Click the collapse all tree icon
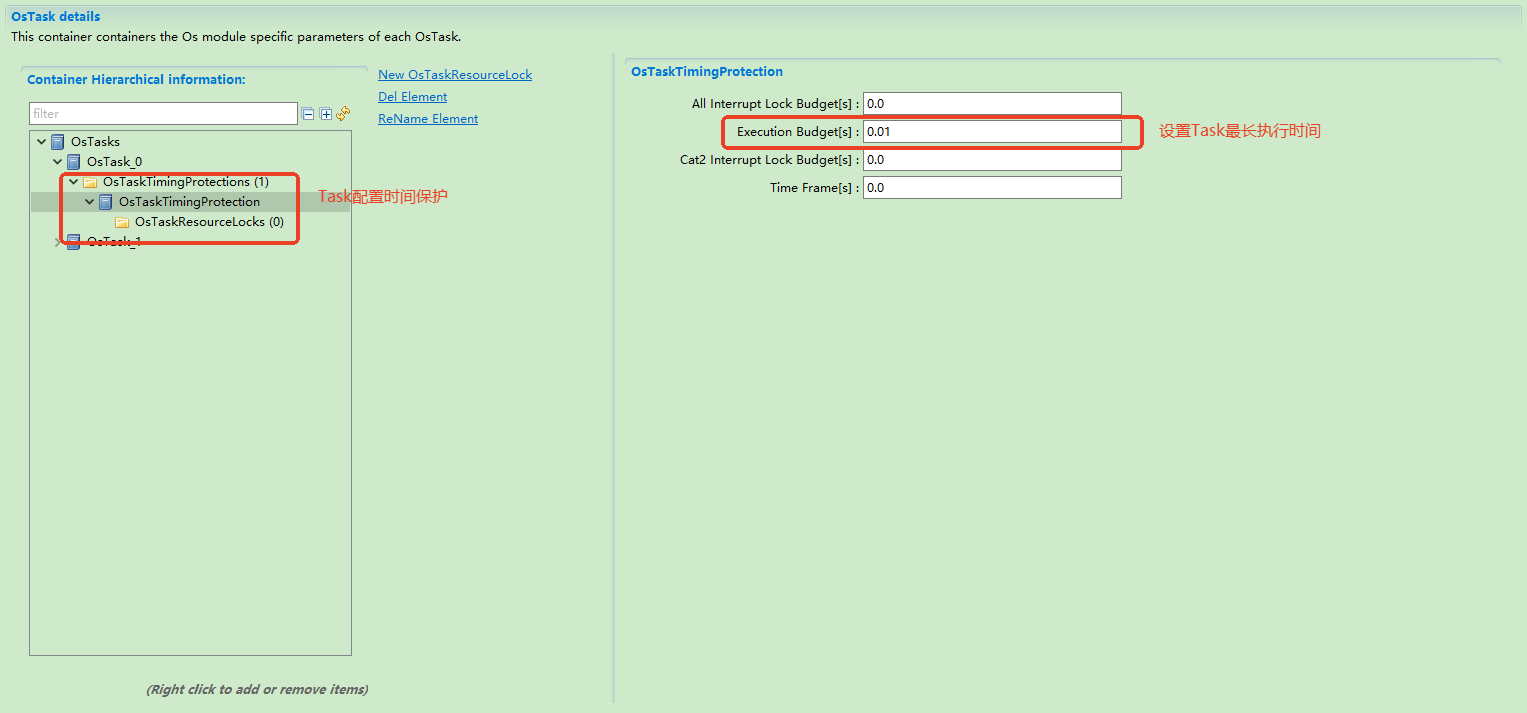 coord(308,114)
